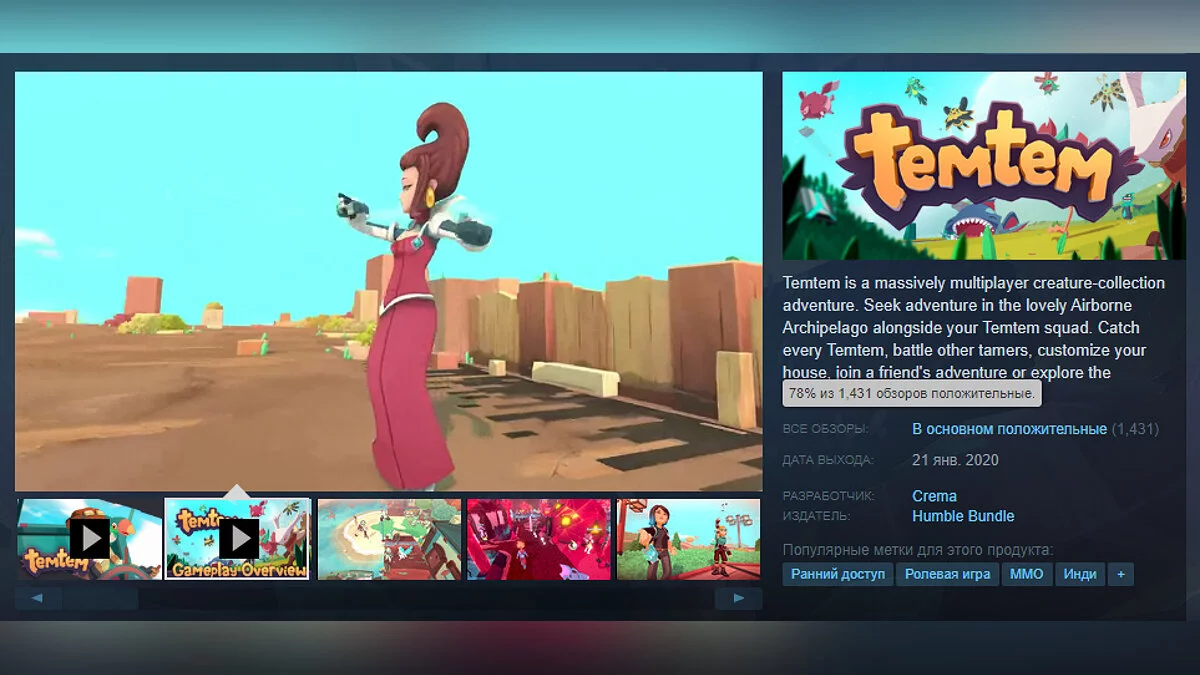Click the 'ИЗДАТЕЛЬ:' label

click(817, 516)
